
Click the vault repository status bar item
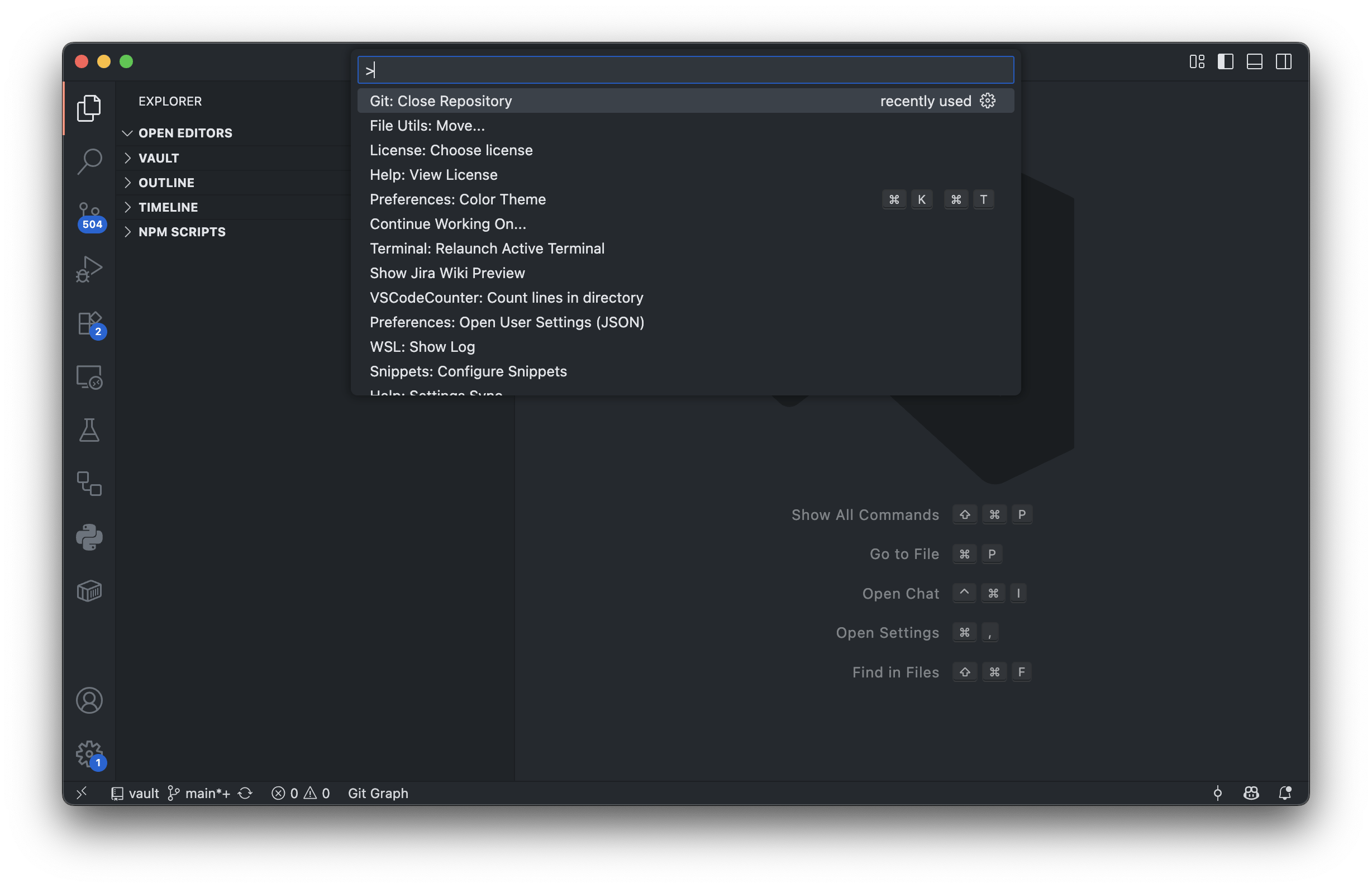point(135,793)
